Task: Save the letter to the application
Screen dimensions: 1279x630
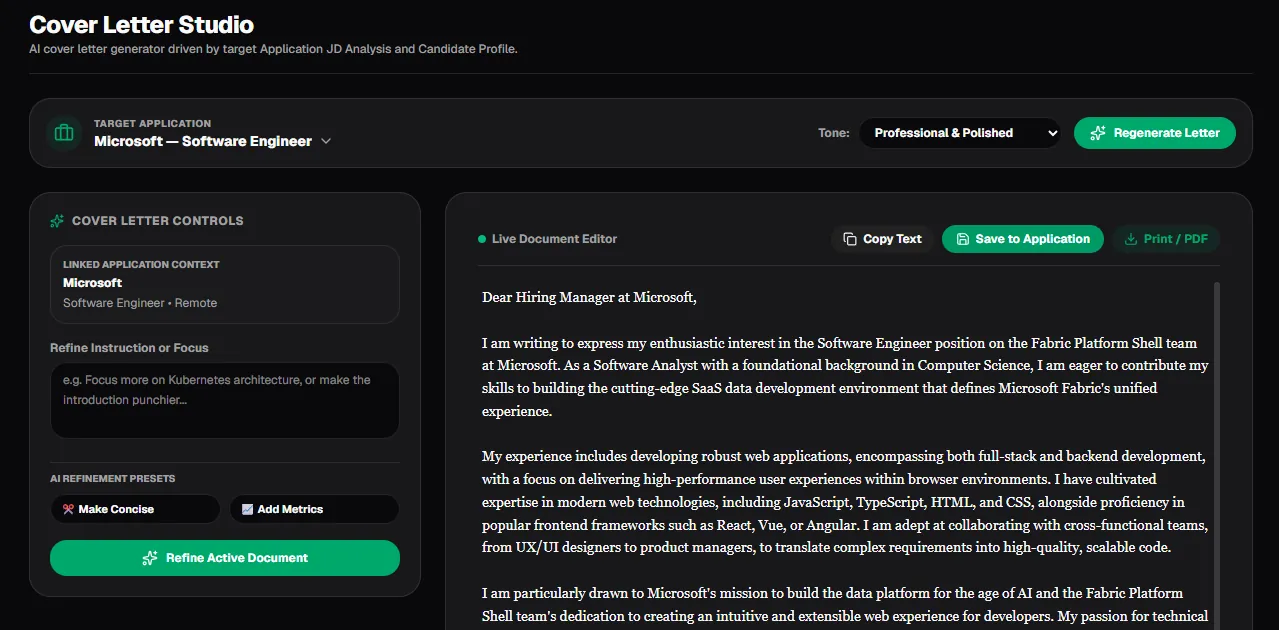Action: coord(1023,239)
